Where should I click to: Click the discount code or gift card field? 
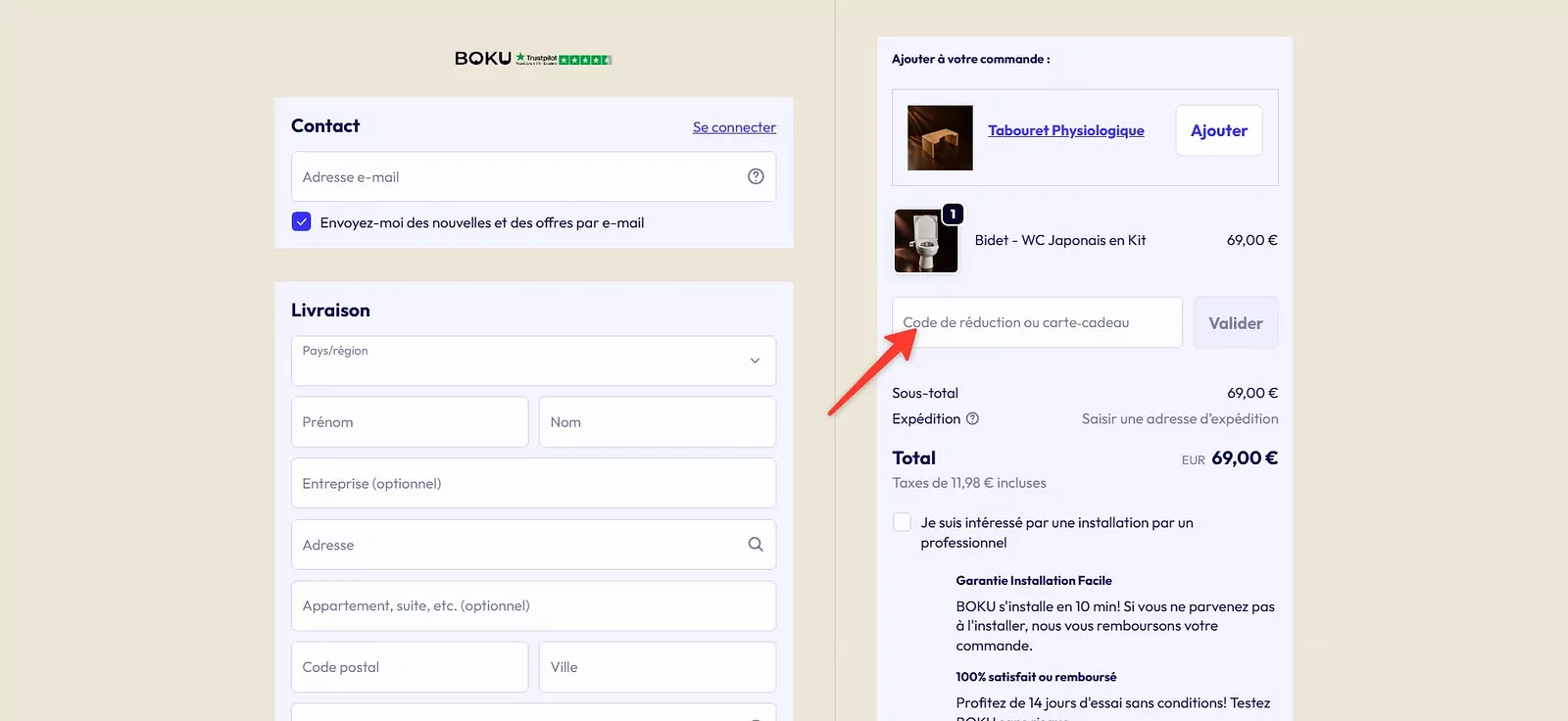pos(1037,322)
